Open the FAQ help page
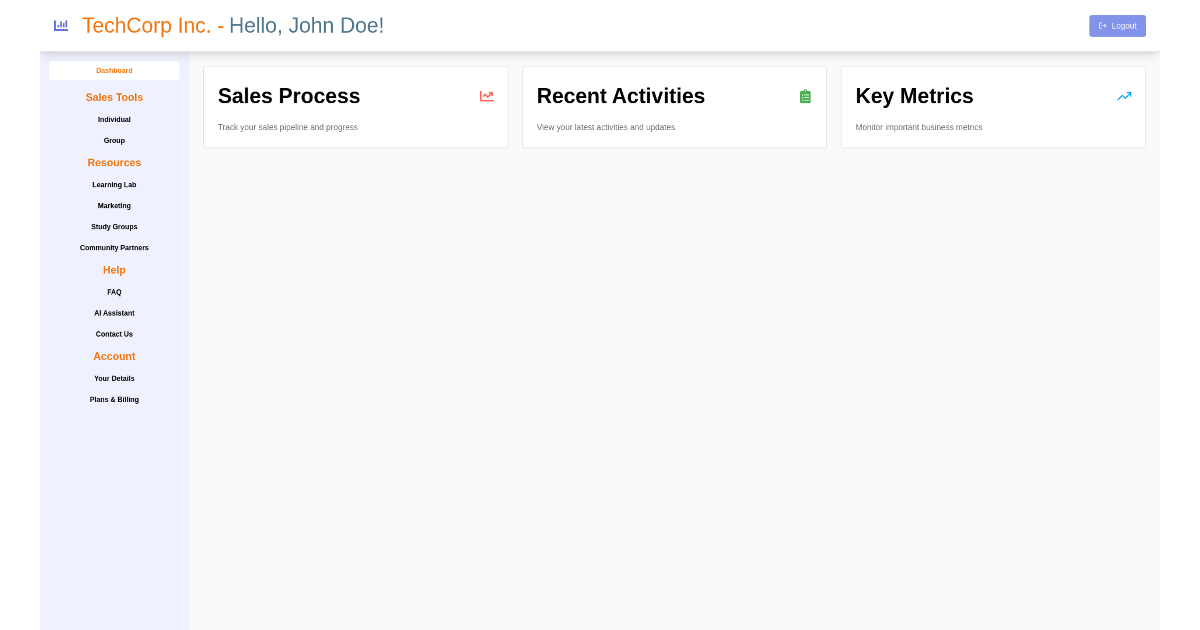Viewport: 1200px width, 630px height. 114,292
